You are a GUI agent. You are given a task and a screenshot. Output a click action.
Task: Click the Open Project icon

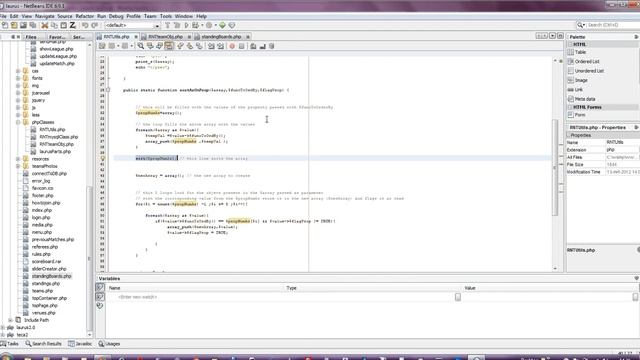click(23, 25)
